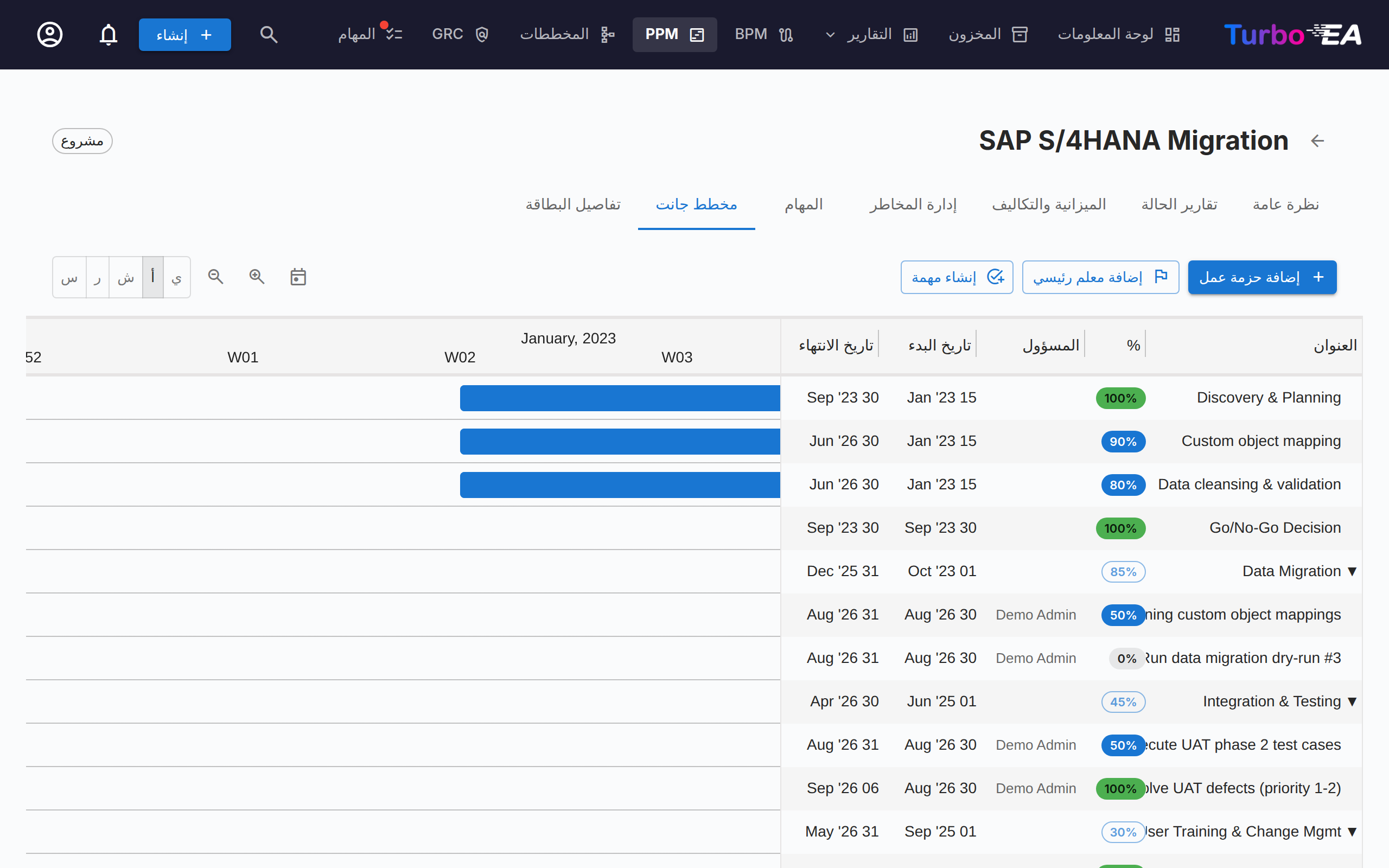1389x868 pixels.
Task: Open the notifications bell
Action: pos(108,34)
